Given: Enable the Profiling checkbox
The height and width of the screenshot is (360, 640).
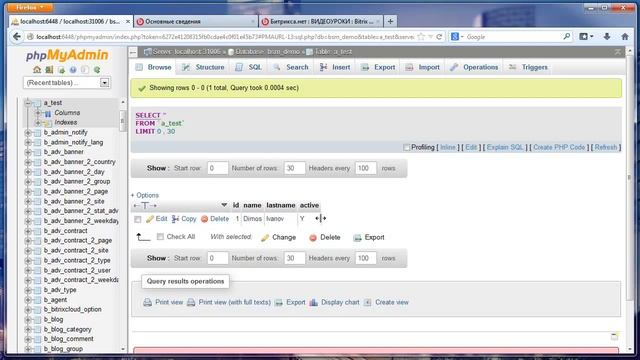Looking at the screenshot, I should (x=407, y=147).
